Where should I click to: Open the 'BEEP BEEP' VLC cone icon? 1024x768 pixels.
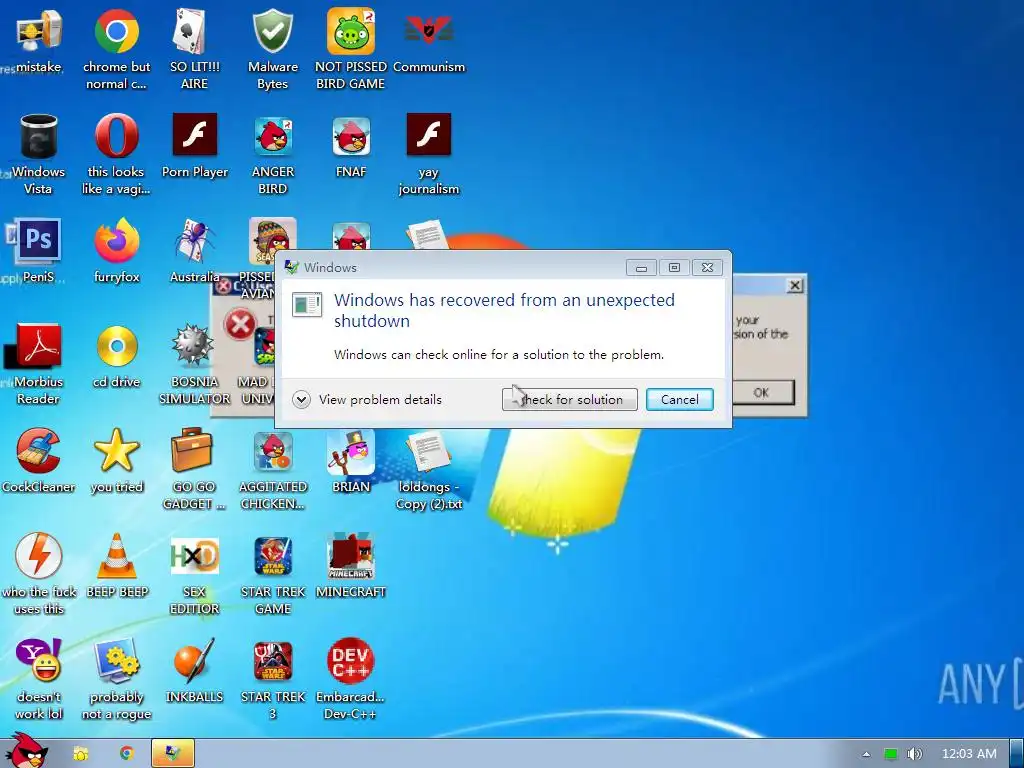[x=116, y=555]
